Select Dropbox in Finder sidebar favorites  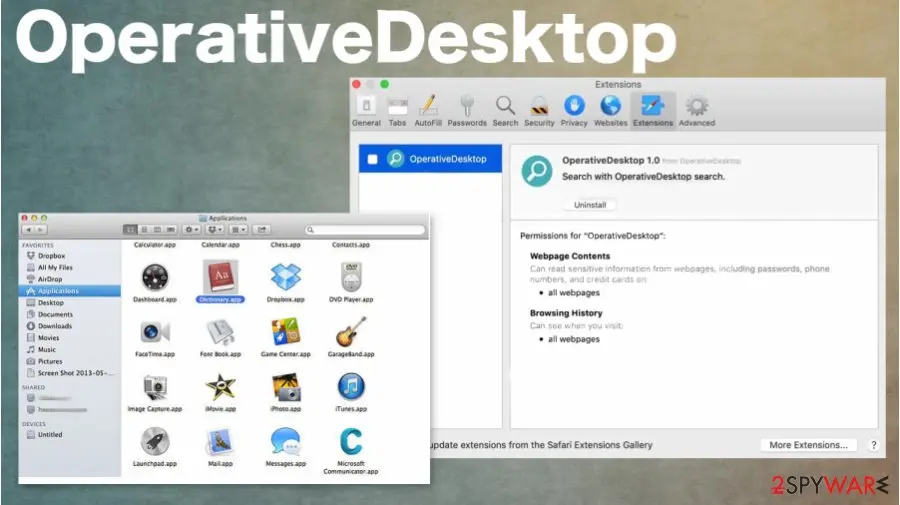coord(52,256)
